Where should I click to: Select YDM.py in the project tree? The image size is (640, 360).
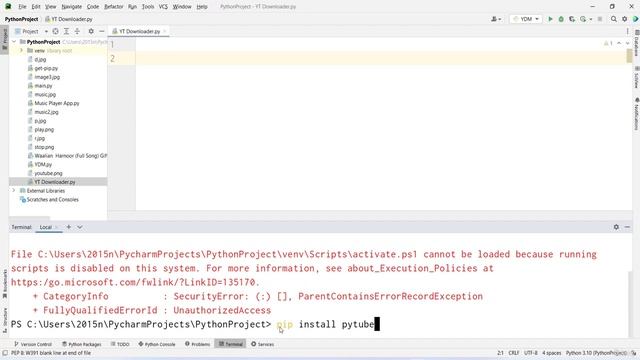[43, 164]
